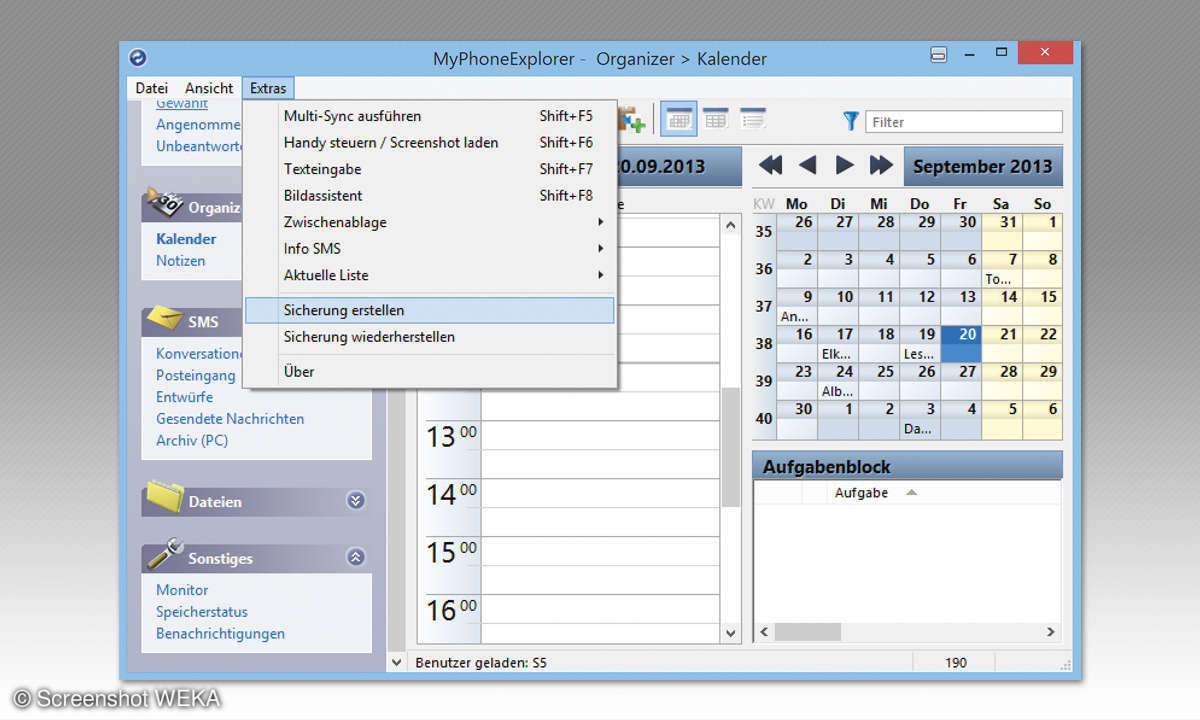Click Sicherung erstellen

[430, 310]
